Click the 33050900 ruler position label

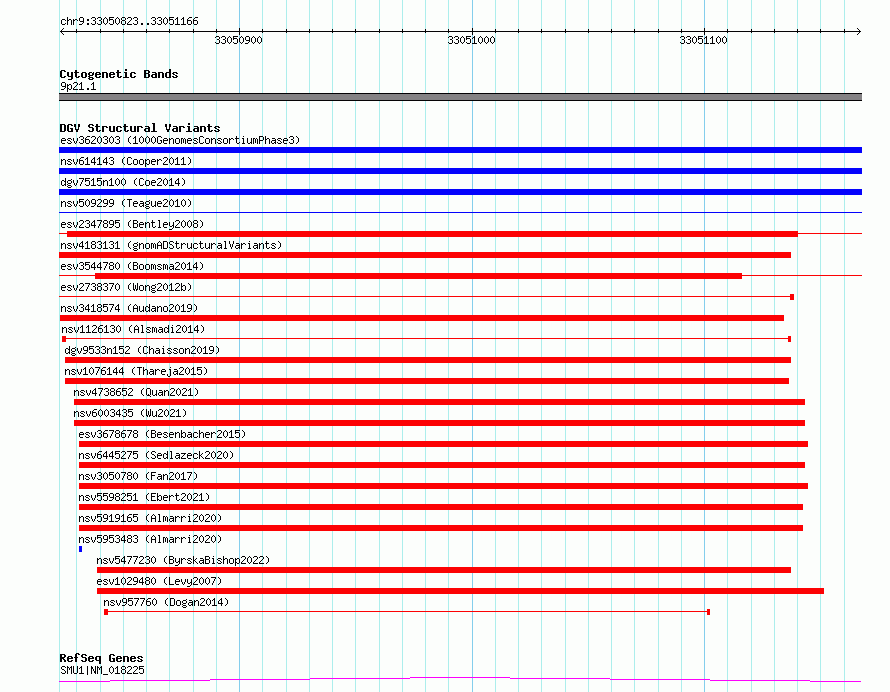pos(238,40)
